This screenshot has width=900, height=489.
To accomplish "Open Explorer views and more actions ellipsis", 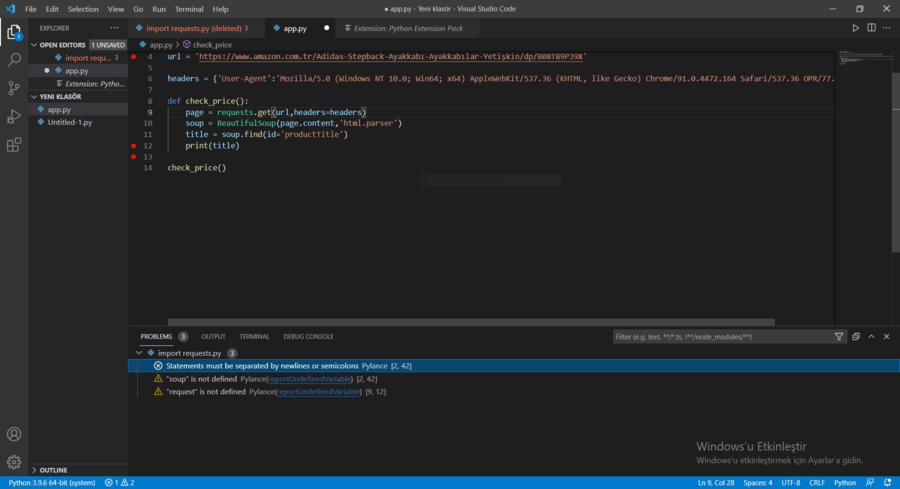I will (114, 28).
